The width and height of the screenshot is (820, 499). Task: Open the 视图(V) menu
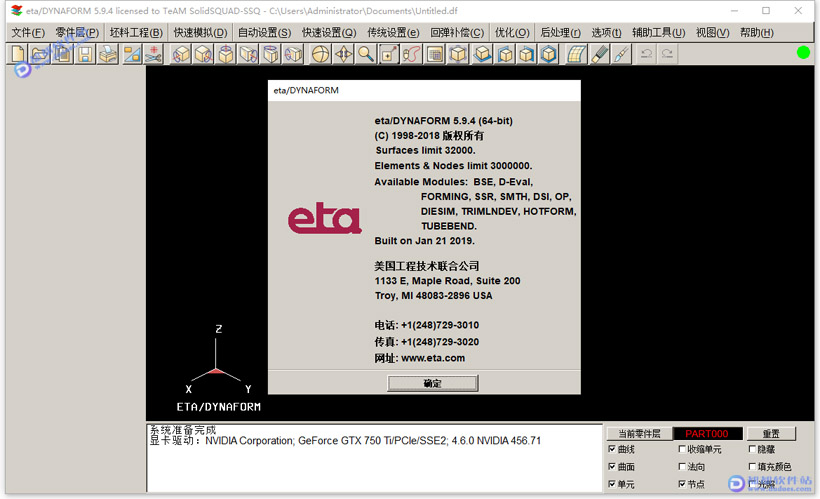coord(712,32)
